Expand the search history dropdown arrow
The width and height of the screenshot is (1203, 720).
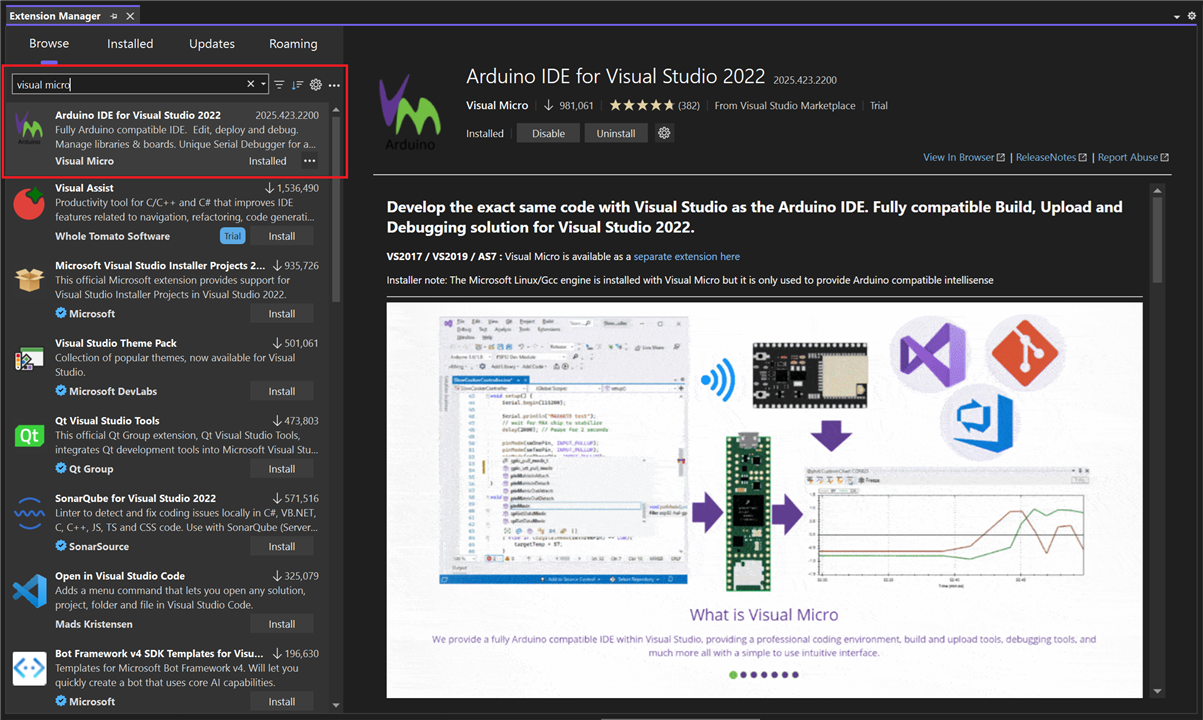[264, 85]
